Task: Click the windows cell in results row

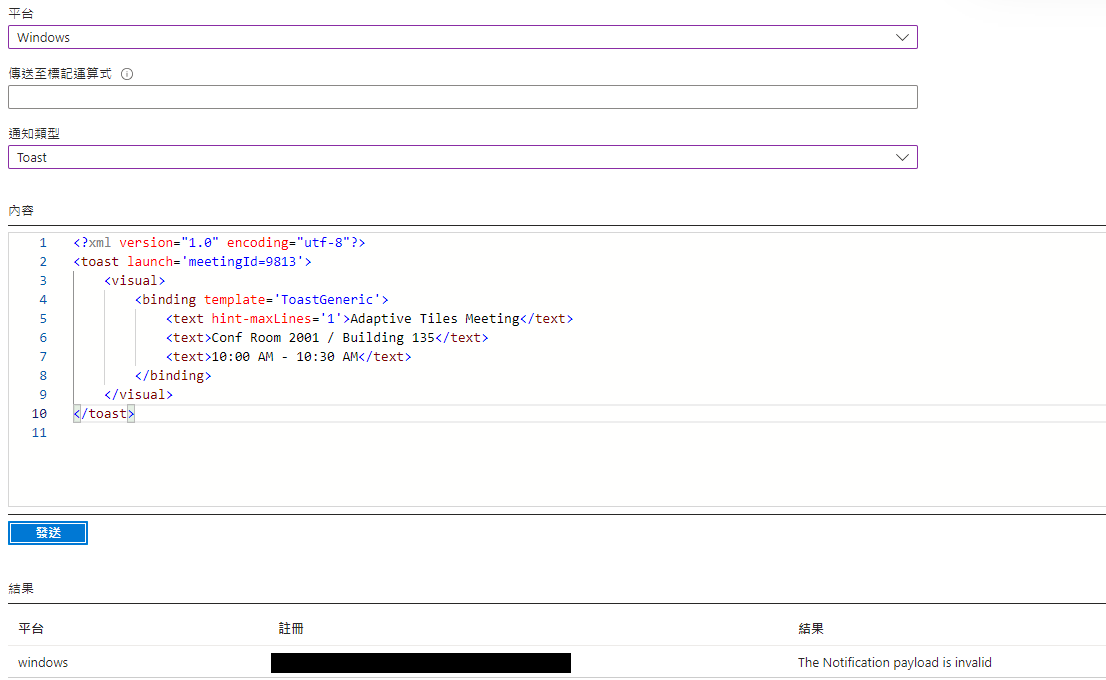Action: tap(43, 662)
